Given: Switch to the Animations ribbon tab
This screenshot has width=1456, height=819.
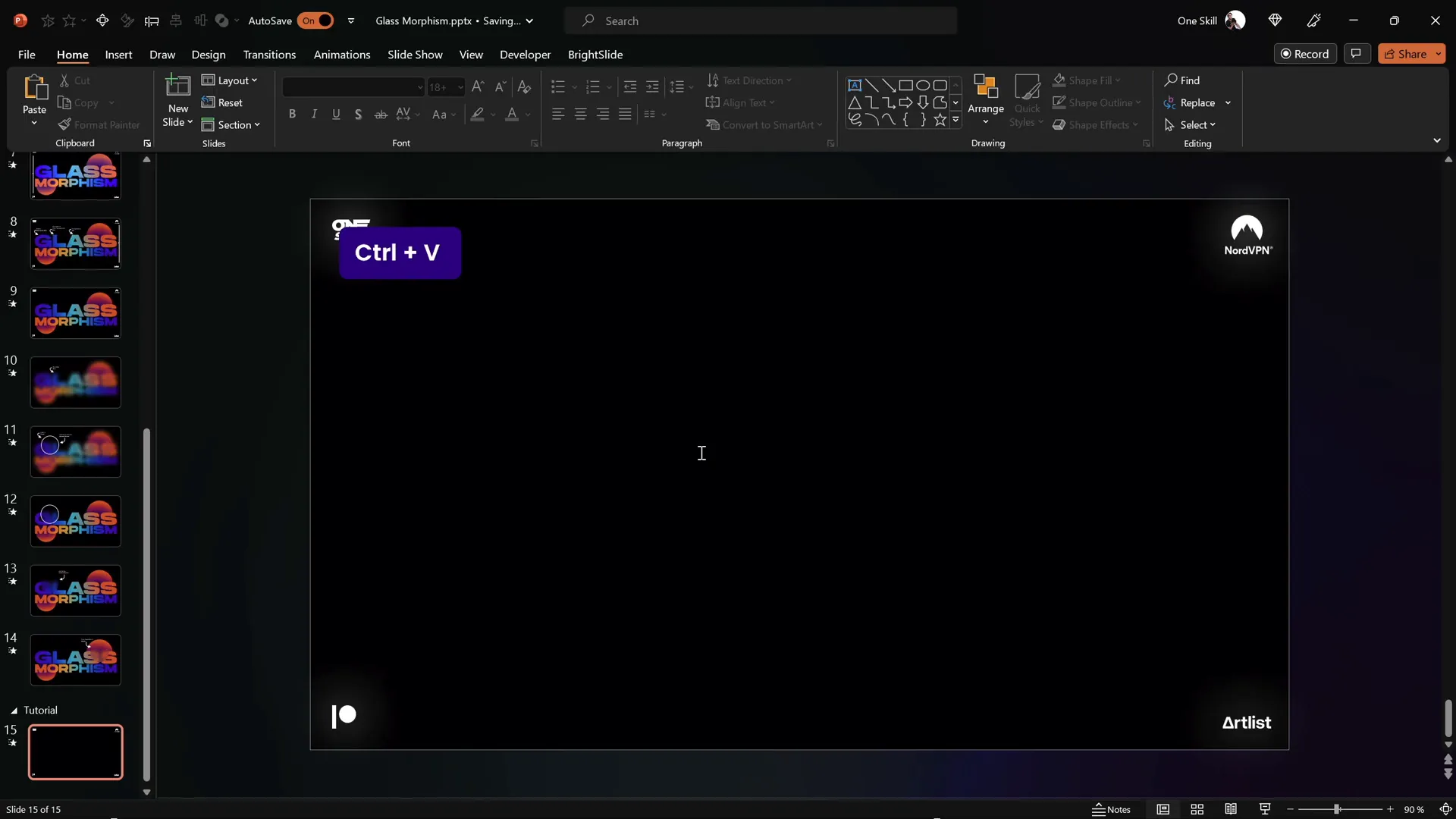Looking at the screenshot, I should pos(342,55).
